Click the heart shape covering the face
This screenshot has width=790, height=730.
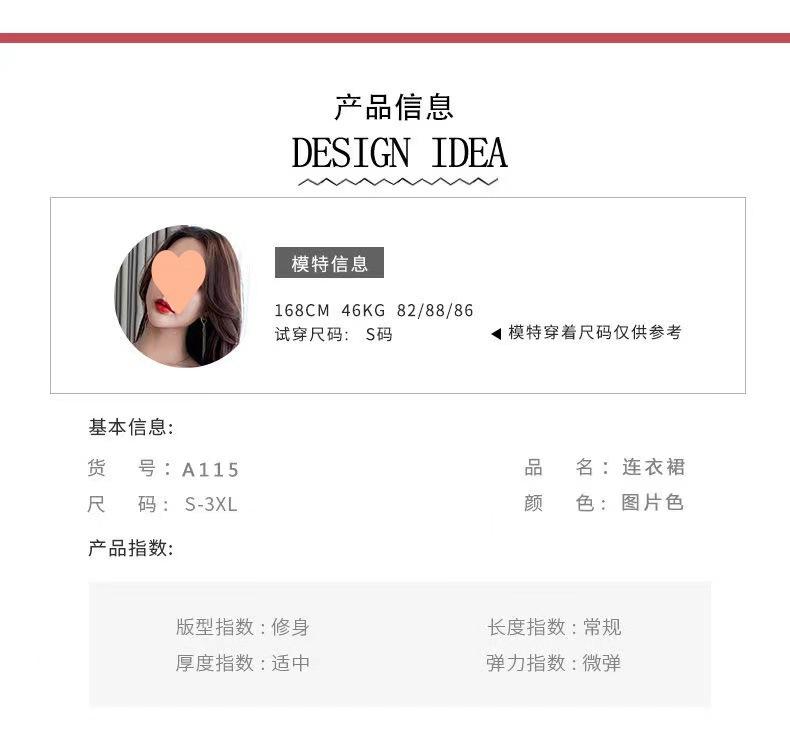point(178,280)
